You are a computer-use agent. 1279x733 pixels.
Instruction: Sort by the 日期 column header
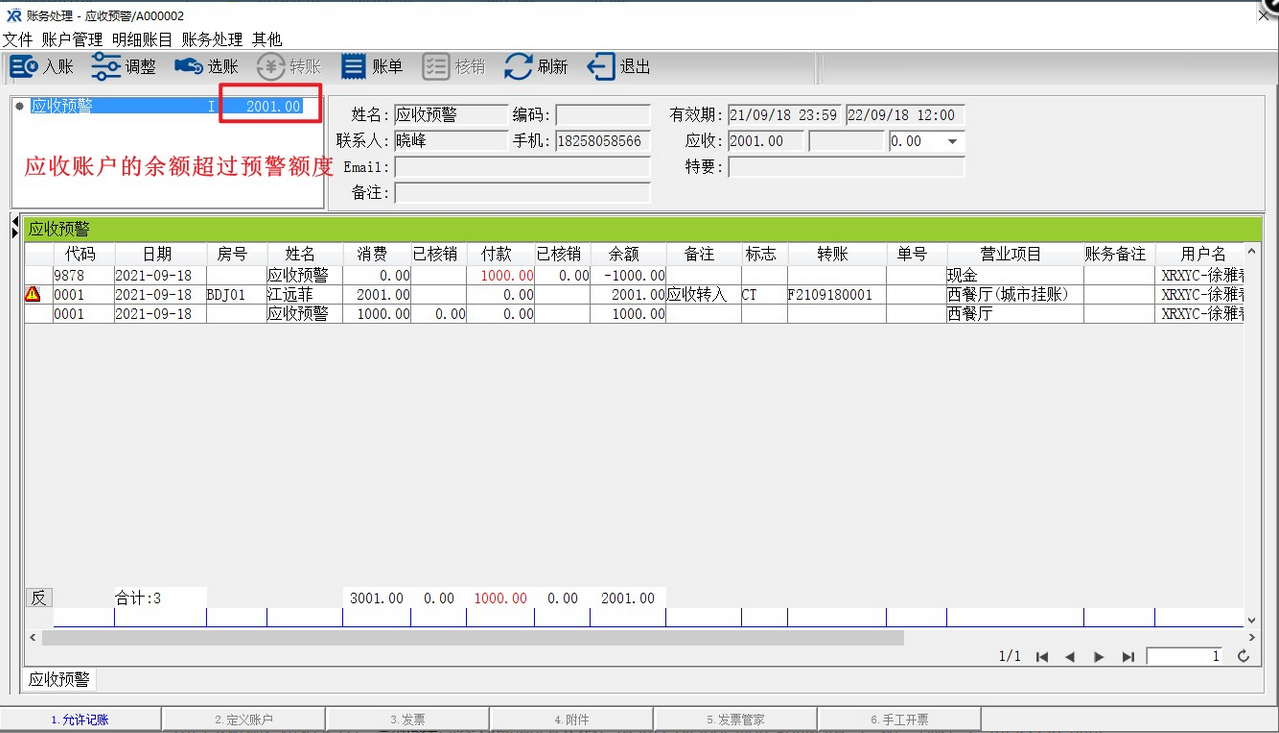pos(160,254)
